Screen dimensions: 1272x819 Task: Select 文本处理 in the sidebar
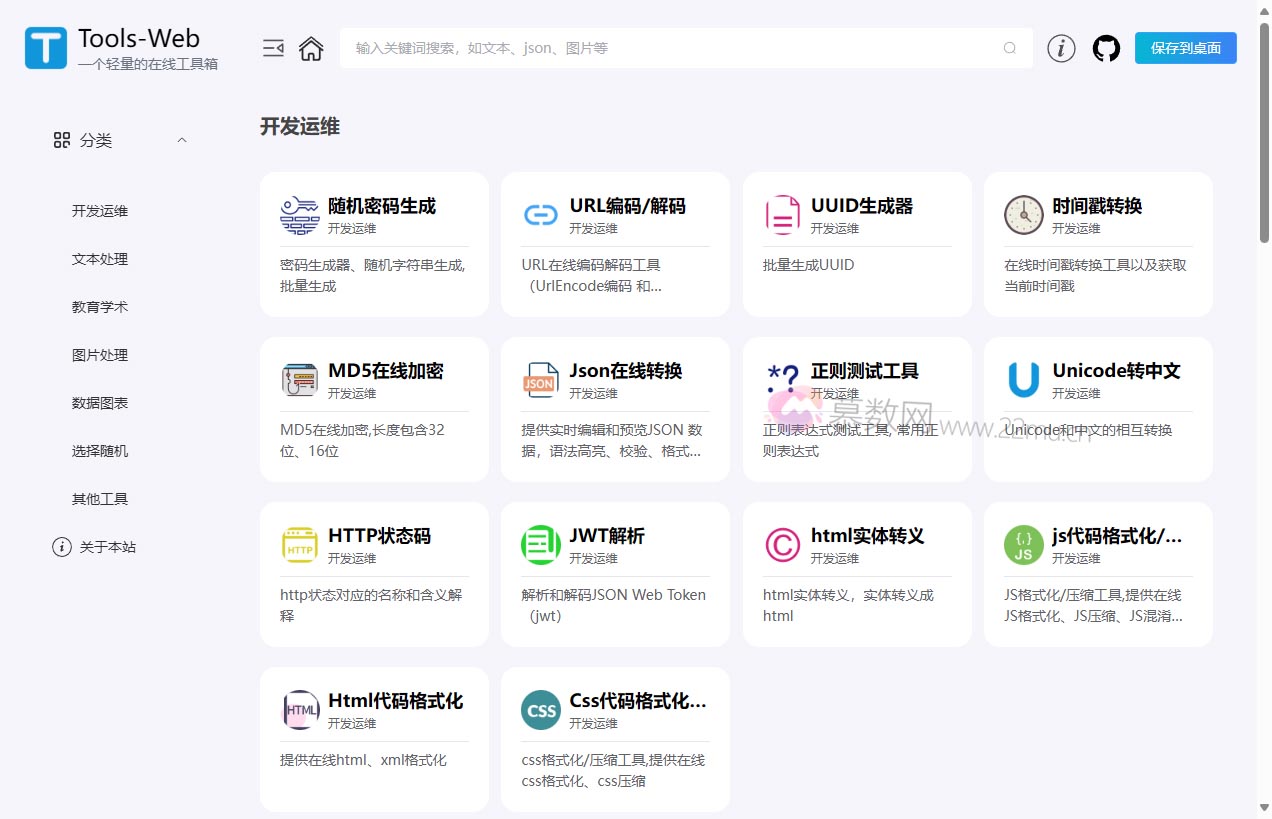point(100,259)
